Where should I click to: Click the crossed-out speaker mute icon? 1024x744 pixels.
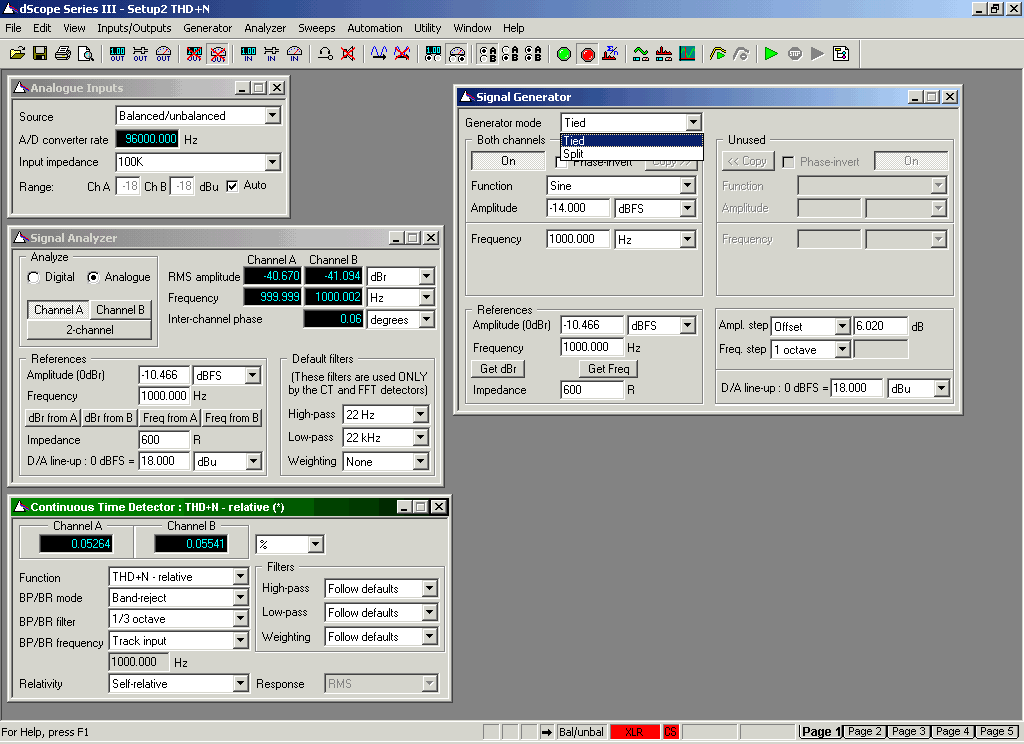coord(348,54)
